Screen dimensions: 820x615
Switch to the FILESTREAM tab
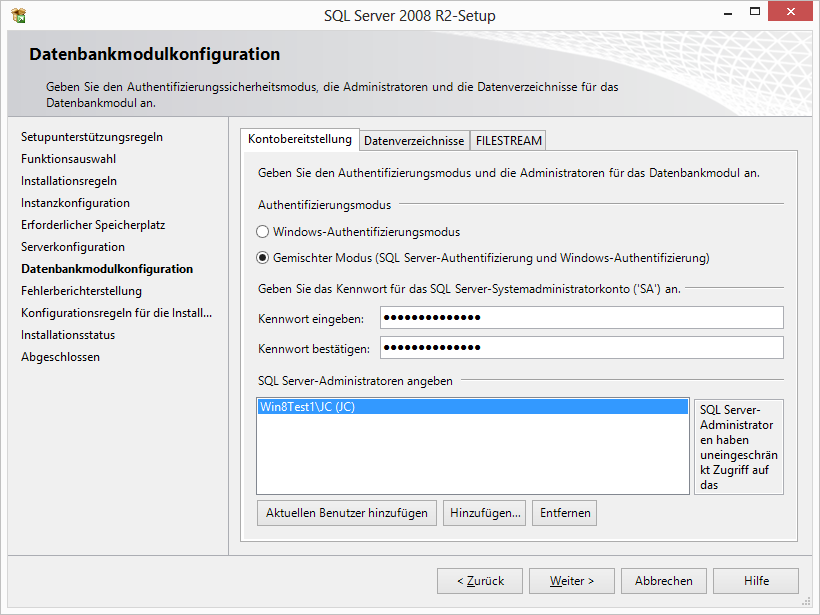pos(508,141)
